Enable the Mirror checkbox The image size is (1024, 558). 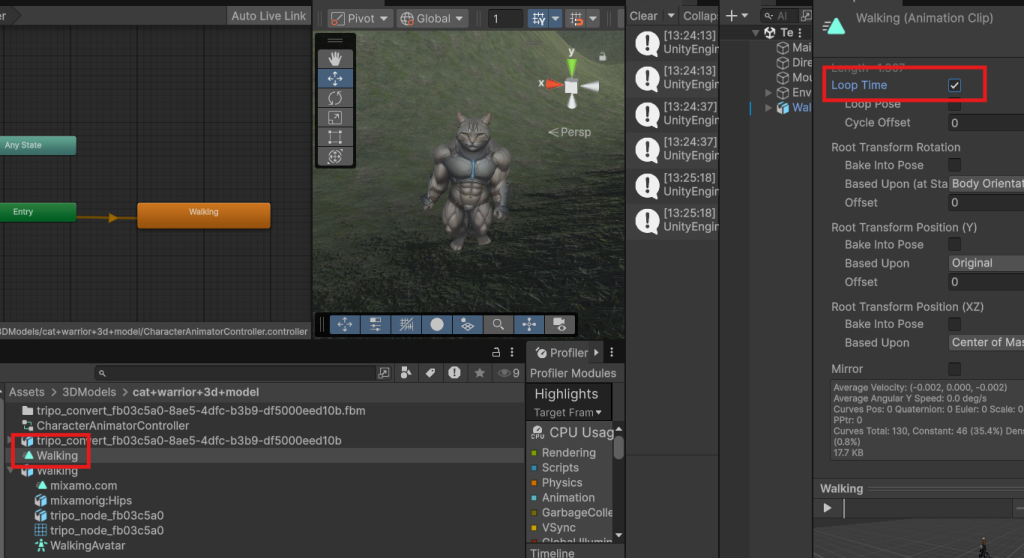[954, 370]
